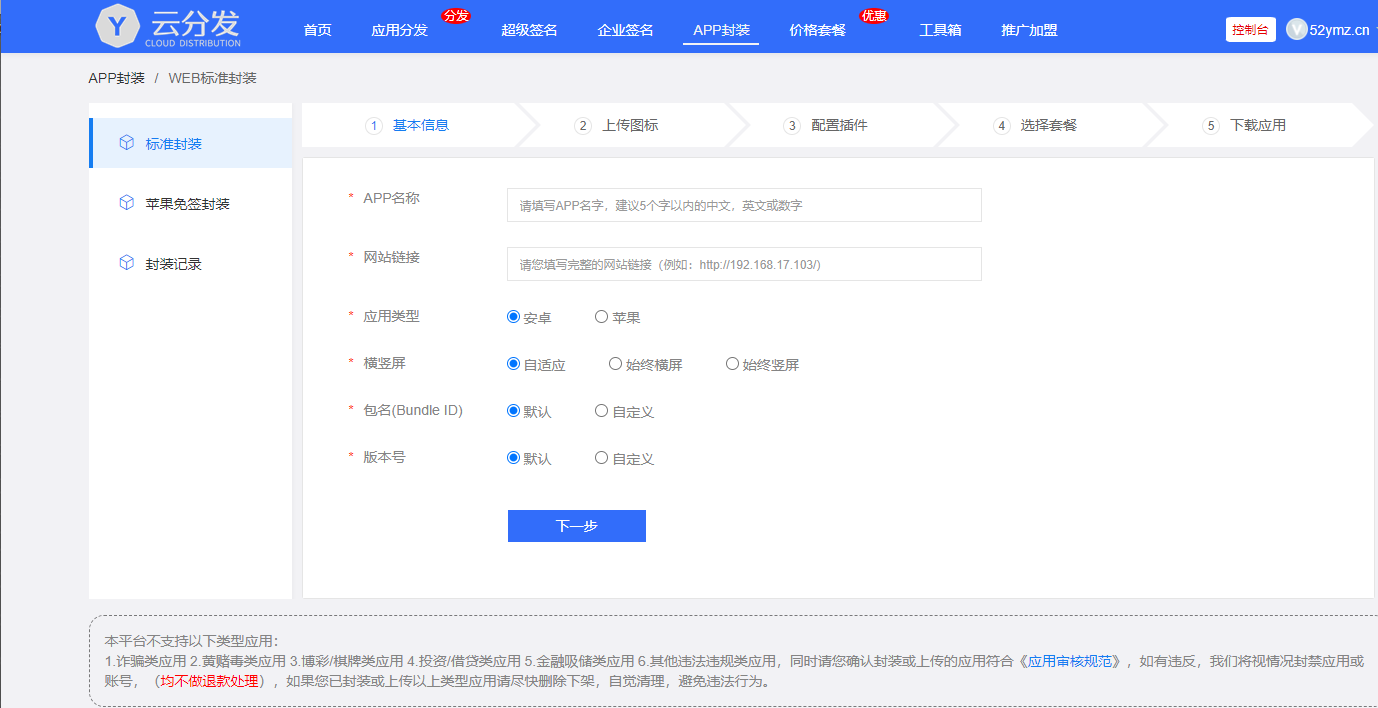Go to 企业签名 in top navigation
Viewport: 1378px width, 708px height.
pos(625,30)
